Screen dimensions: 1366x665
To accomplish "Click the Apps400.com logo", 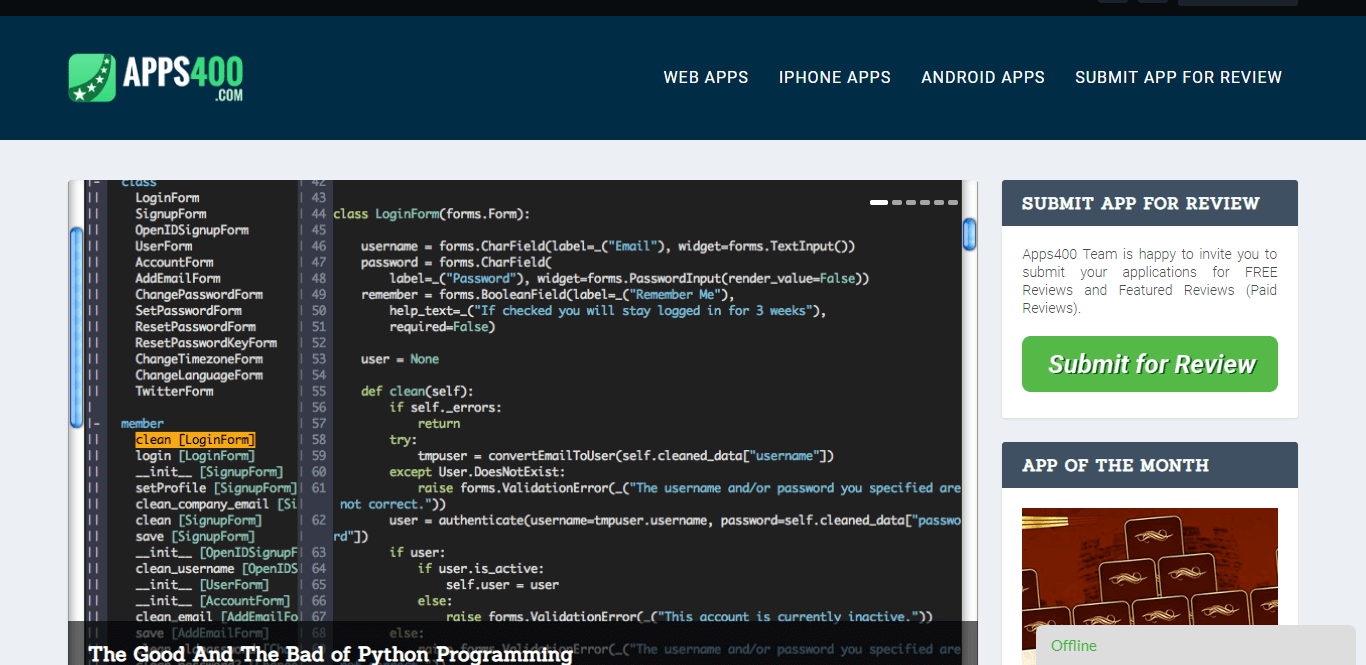I will (156, 78).
